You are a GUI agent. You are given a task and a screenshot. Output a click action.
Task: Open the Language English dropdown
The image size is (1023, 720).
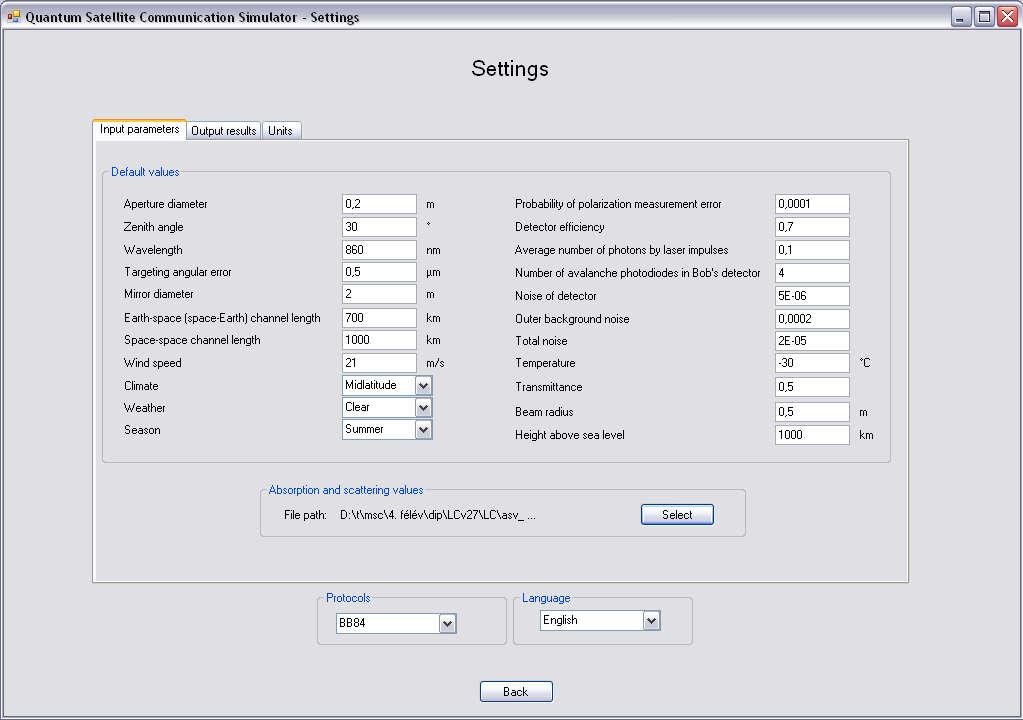click(651, 621)
